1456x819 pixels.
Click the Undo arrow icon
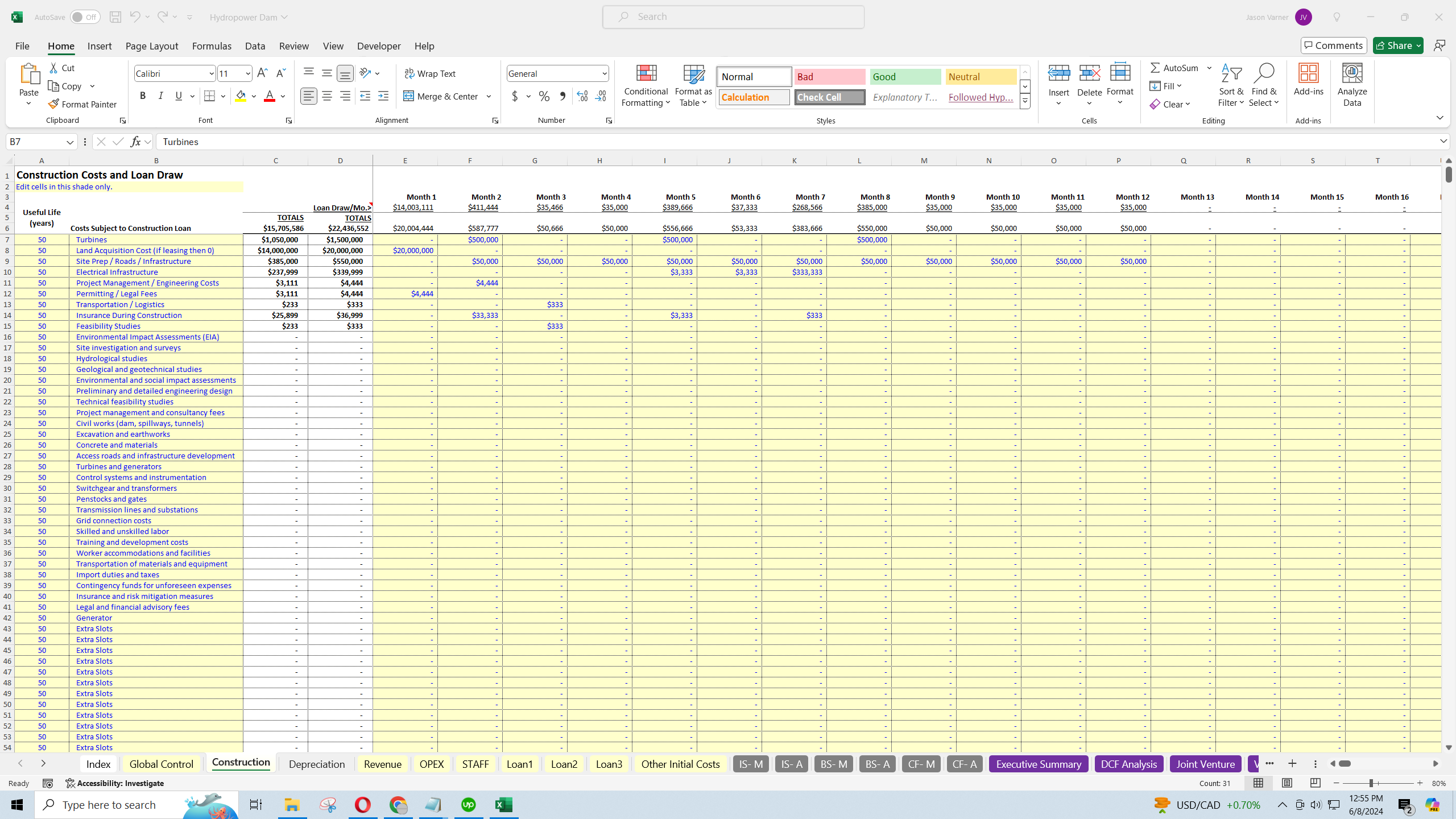(135, 17)
